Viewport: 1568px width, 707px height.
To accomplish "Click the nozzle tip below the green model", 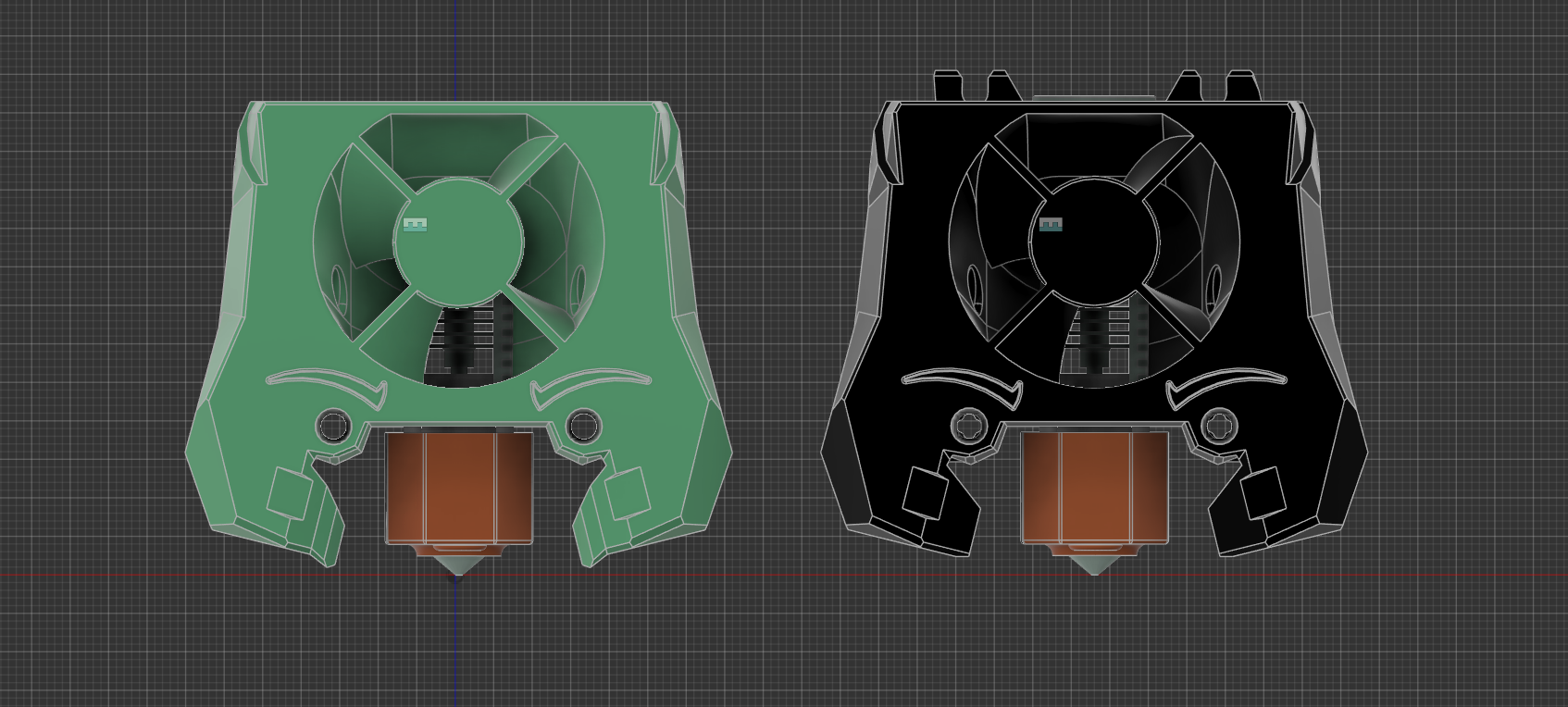I will click(457, 566).
